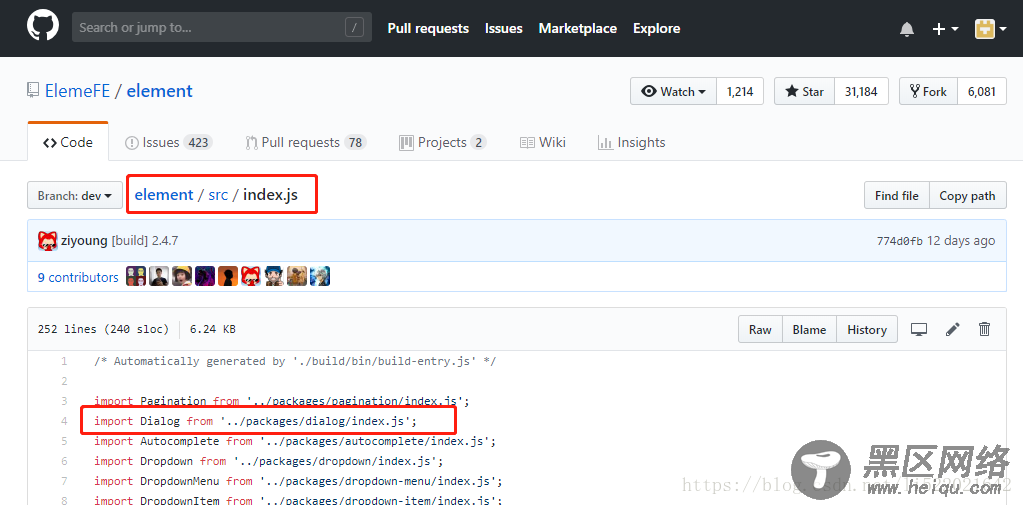Click the Copy path button

968,195
